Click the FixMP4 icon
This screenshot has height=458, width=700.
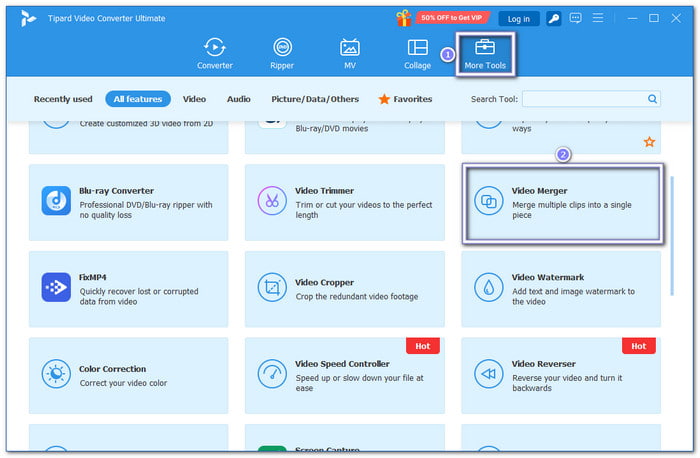pos(56,287)
